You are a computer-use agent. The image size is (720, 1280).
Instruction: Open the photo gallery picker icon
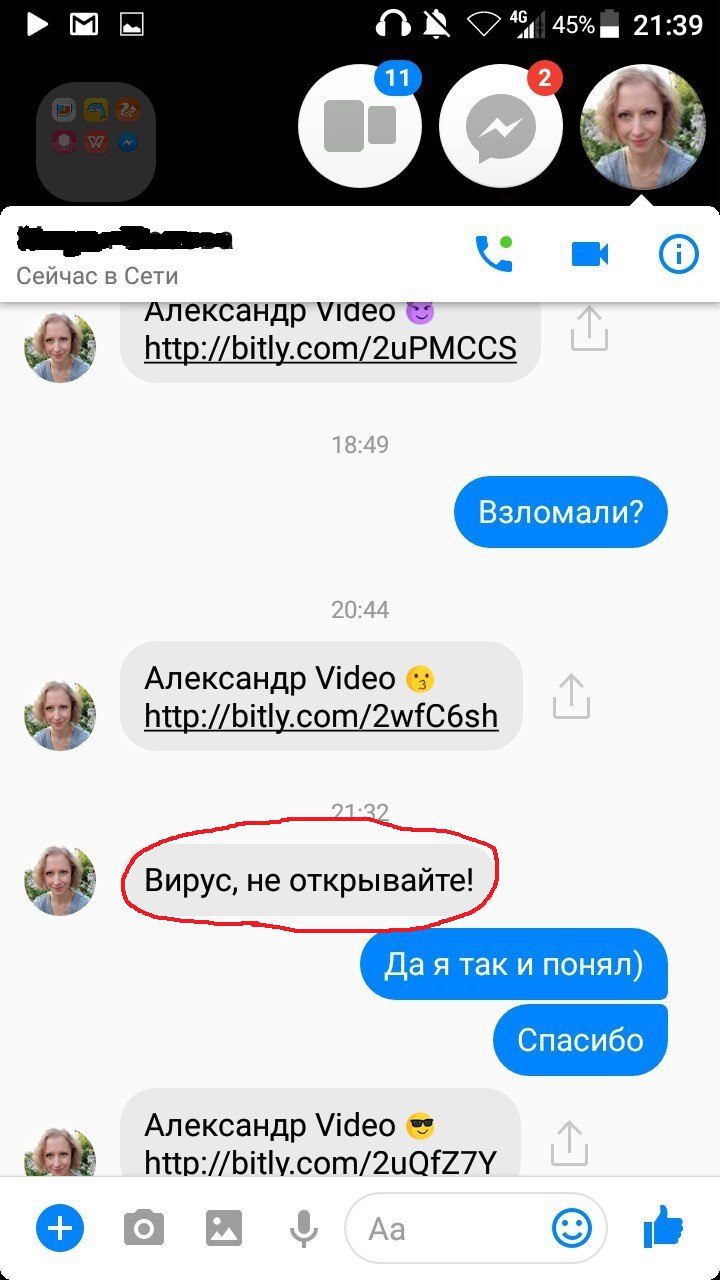click(x=226, y=1228)
